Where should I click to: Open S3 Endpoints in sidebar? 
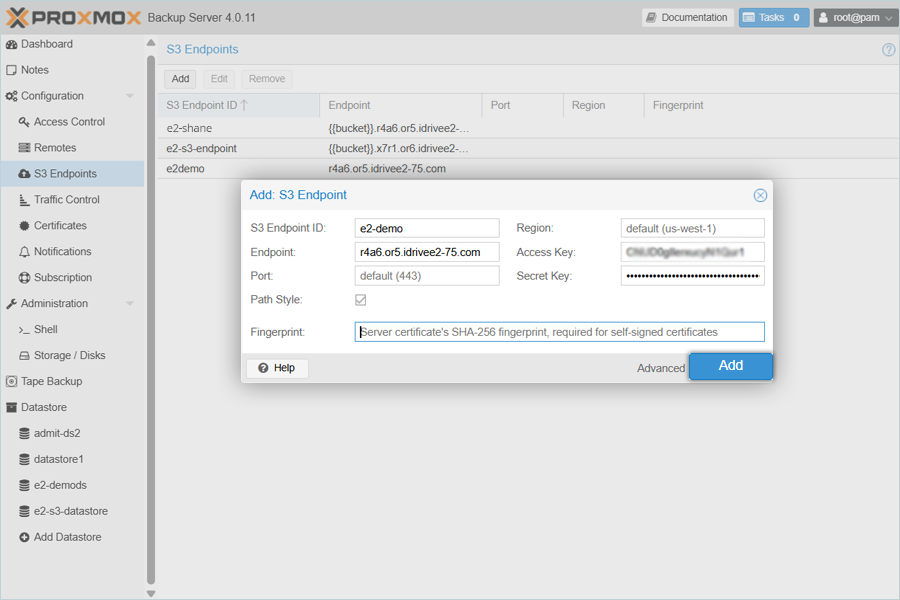tap(64, 174)
